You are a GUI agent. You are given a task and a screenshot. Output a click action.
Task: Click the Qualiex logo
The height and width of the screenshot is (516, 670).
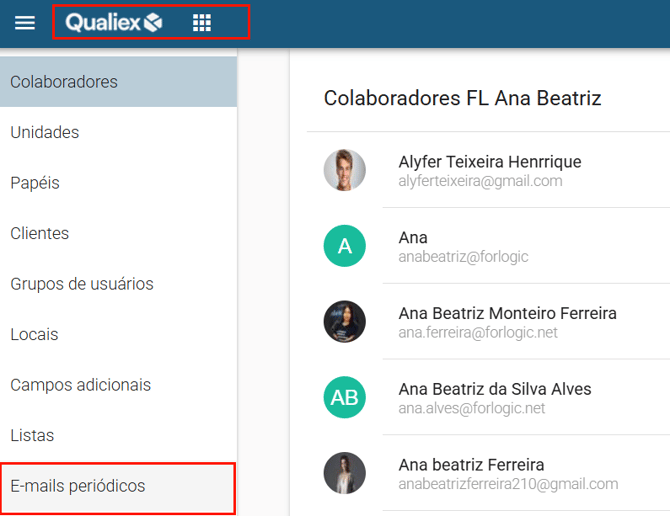point(113,22)
